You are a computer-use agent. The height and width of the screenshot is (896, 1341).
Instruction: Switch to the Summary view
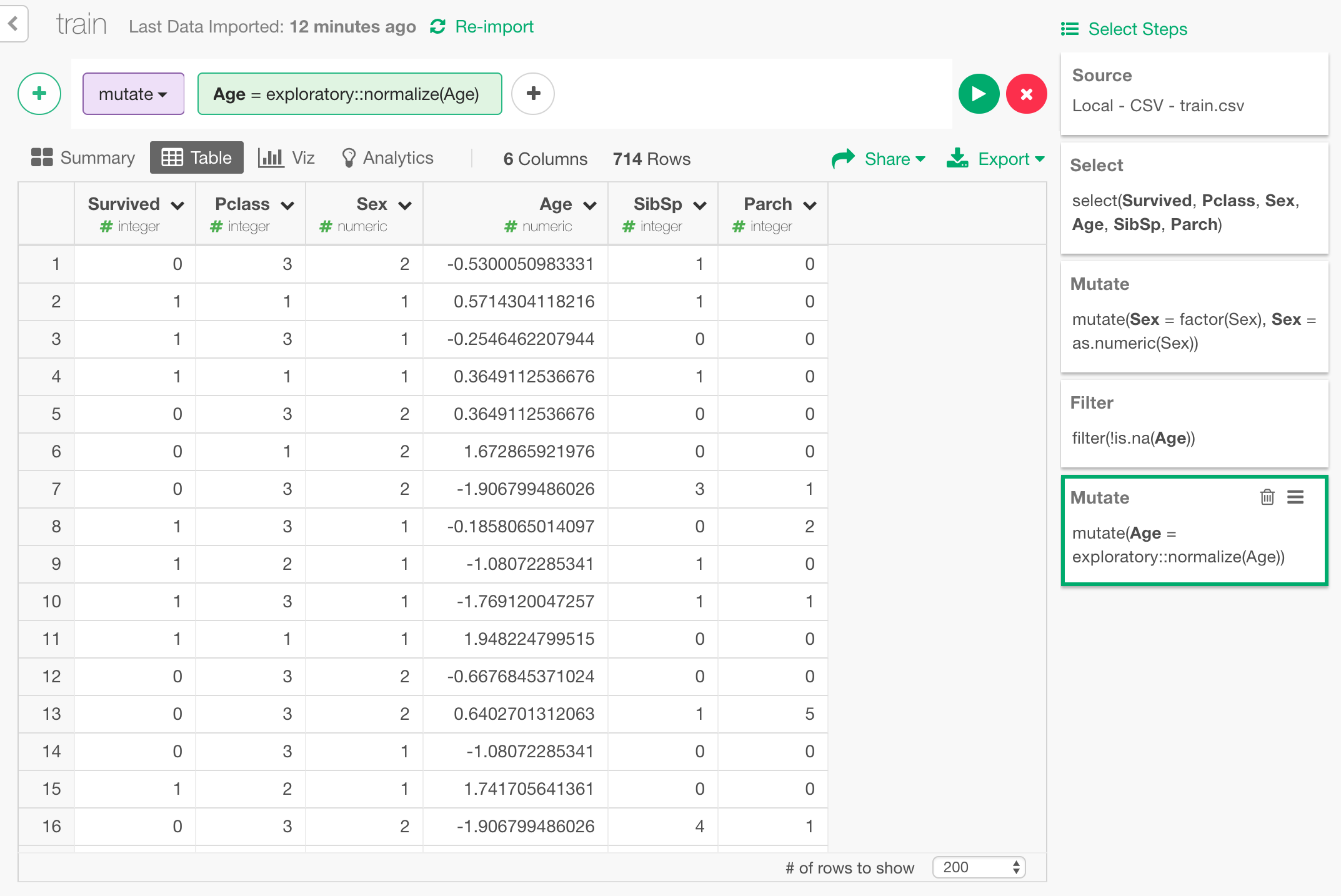pyautogui.click(x=82, y=157)
